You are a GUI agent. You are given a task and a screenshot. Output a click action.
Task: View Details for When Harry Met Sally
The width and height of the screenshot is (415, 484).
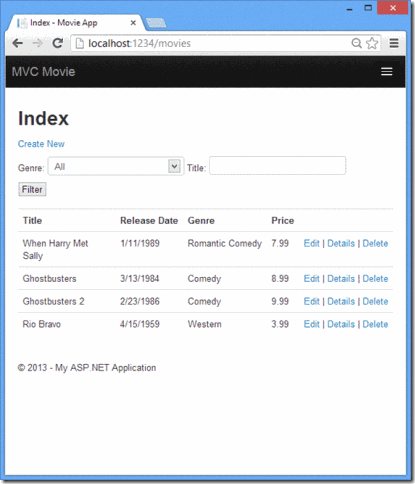(341, 243)
